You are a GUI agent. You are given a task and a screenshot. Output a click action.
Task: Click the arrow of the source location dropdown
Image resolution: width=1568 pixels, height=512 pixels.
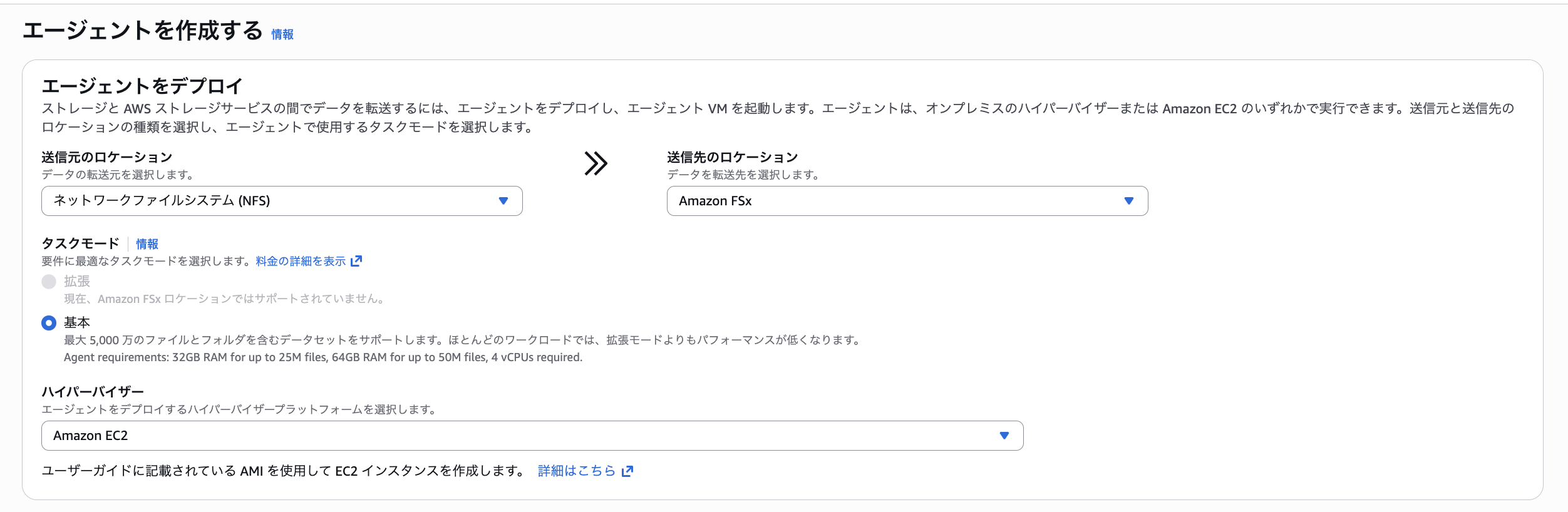(x=503, y=201)
